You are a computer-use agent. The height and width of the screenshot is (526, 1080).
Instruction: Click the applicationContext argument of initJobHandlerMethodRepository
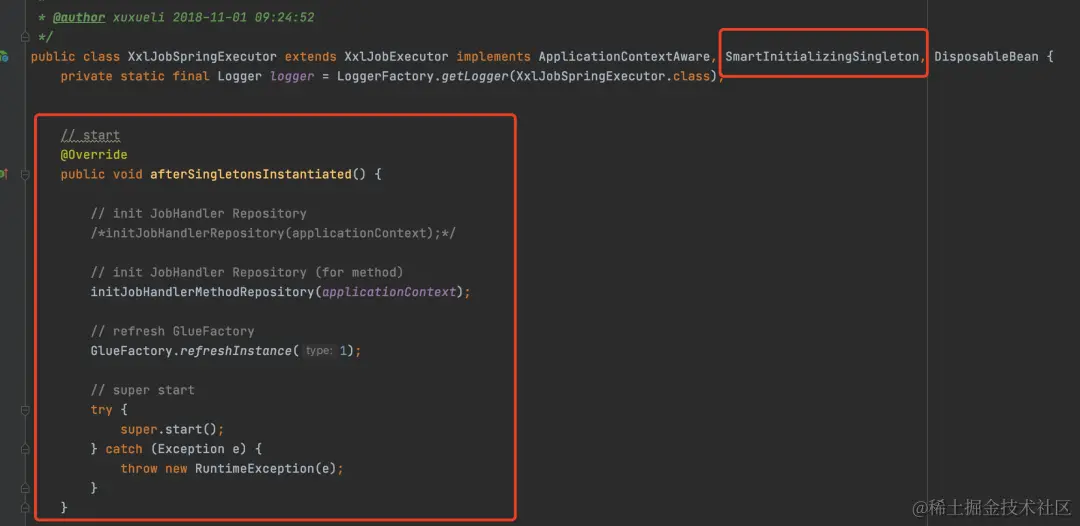(389, 292)
